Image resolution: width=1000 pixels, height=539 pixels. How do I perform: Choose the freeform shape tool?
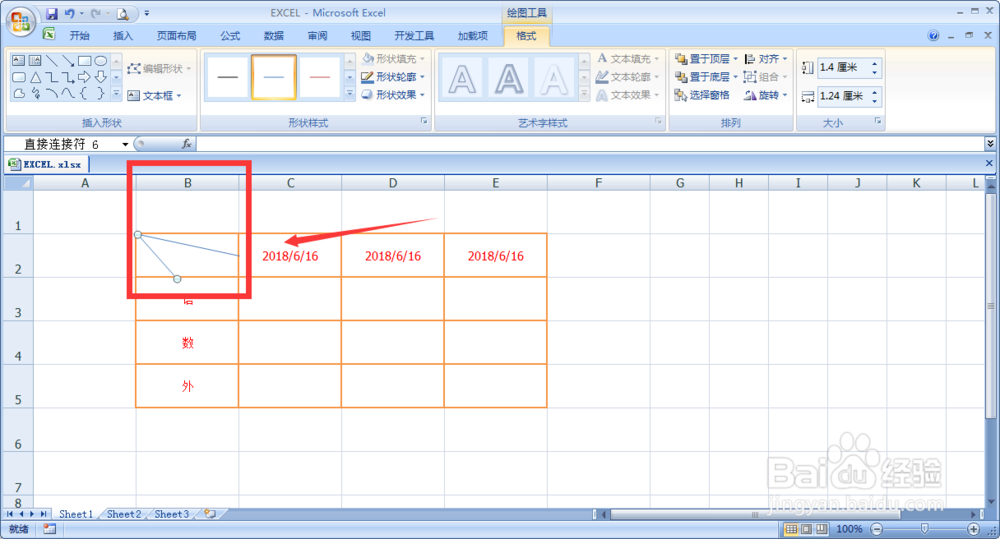(x=18, y=94)
